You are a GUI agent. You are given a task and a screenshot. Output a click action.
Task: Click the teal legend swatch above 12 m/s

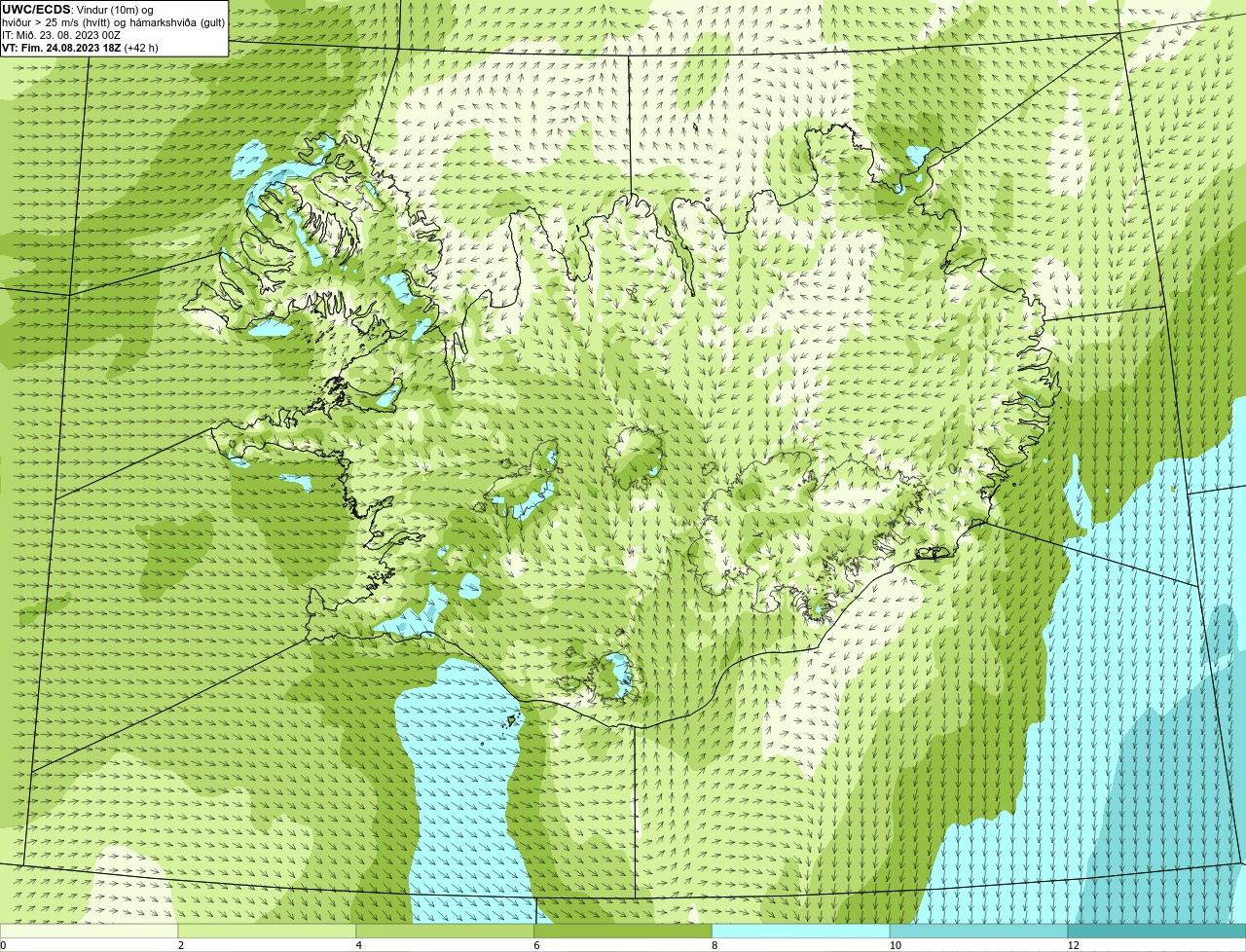(x=1156, y=931)
